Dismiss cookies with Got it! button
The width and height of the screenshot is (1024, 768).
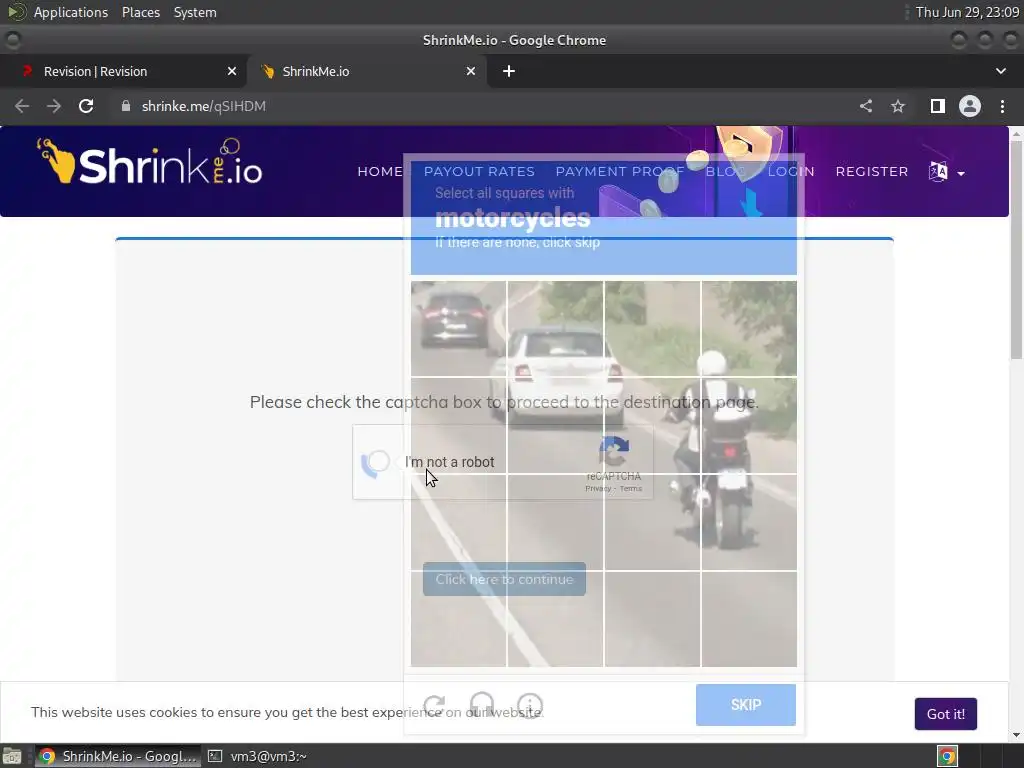[946, 714]
